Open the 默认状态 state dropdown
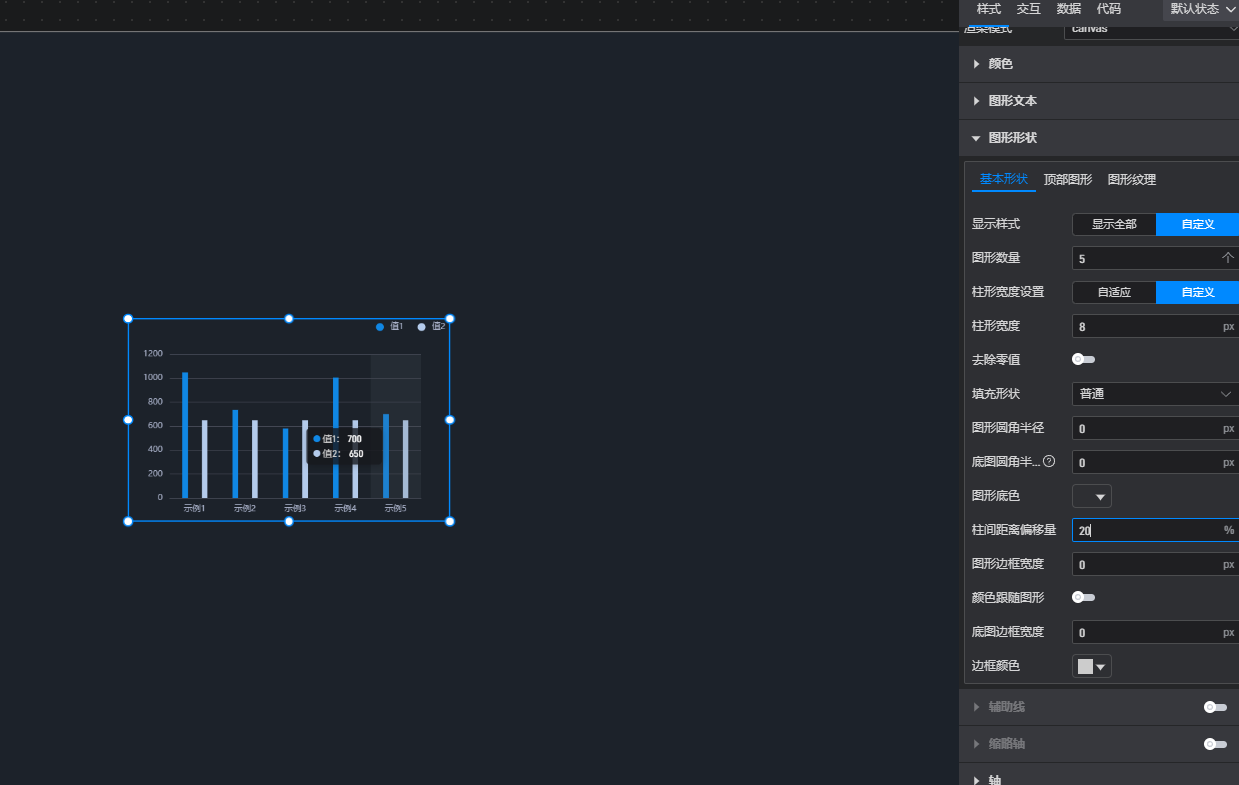Viewport: 1239px width, 785px height. 1201,9
